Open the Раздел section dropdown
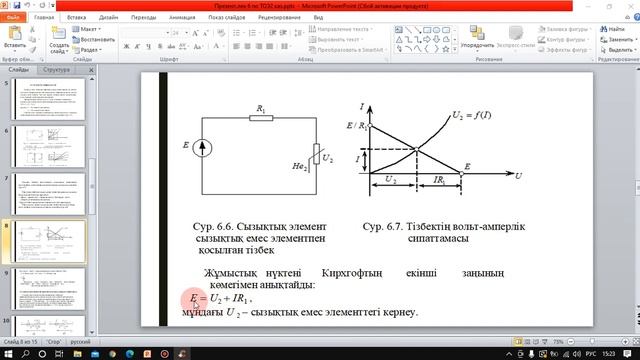 [x=87, y=50]
